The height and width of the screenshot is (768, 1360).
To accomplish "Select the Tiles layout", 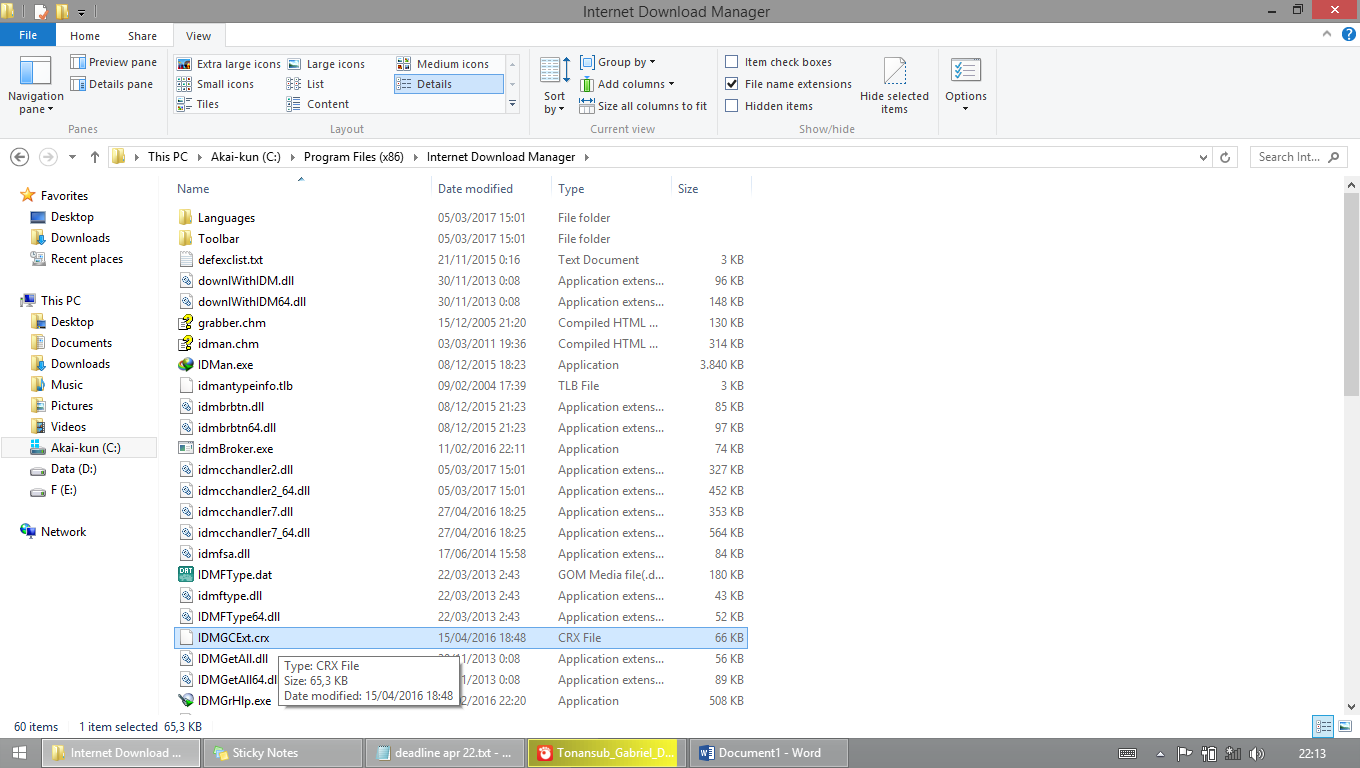I will pyautogui.click(x=198, y=104).
